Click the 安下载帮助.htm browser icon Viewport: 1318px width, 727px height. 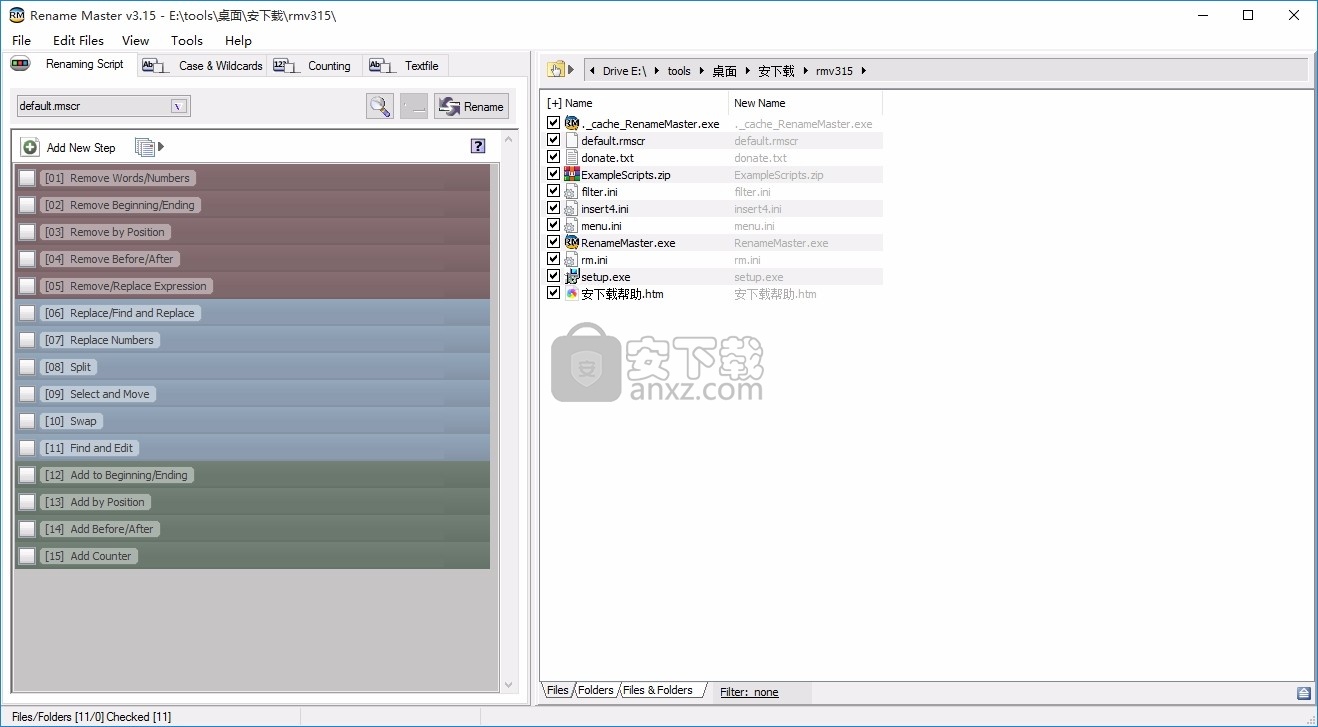tap(572, 293)
